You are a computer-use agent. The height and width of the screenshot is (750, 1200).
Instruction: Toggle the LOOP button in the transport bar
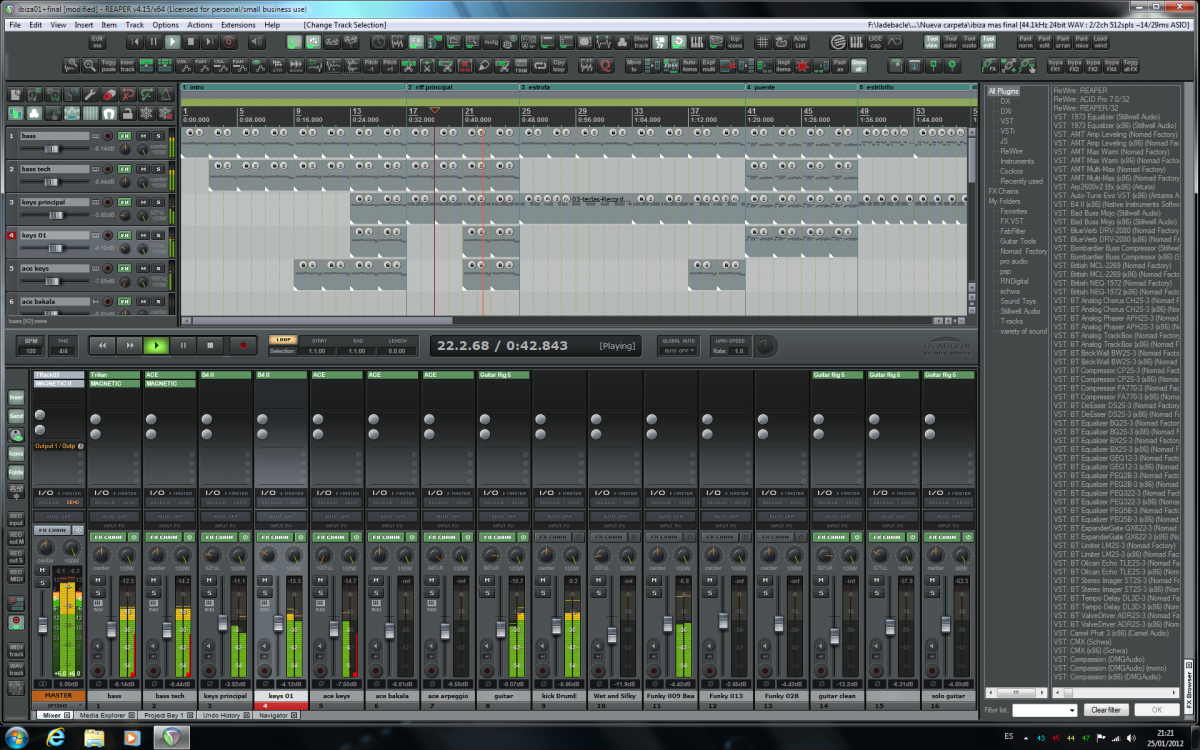[283, 340]
